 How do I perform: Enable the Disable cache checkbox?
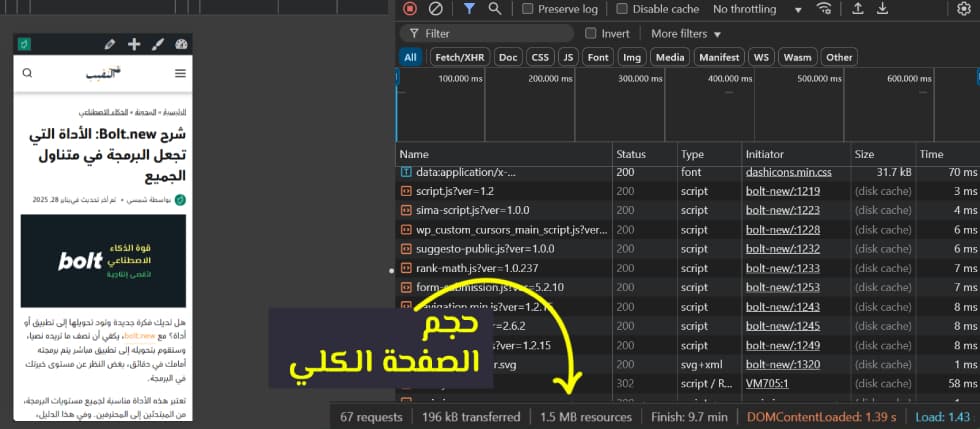coord(622,9)
